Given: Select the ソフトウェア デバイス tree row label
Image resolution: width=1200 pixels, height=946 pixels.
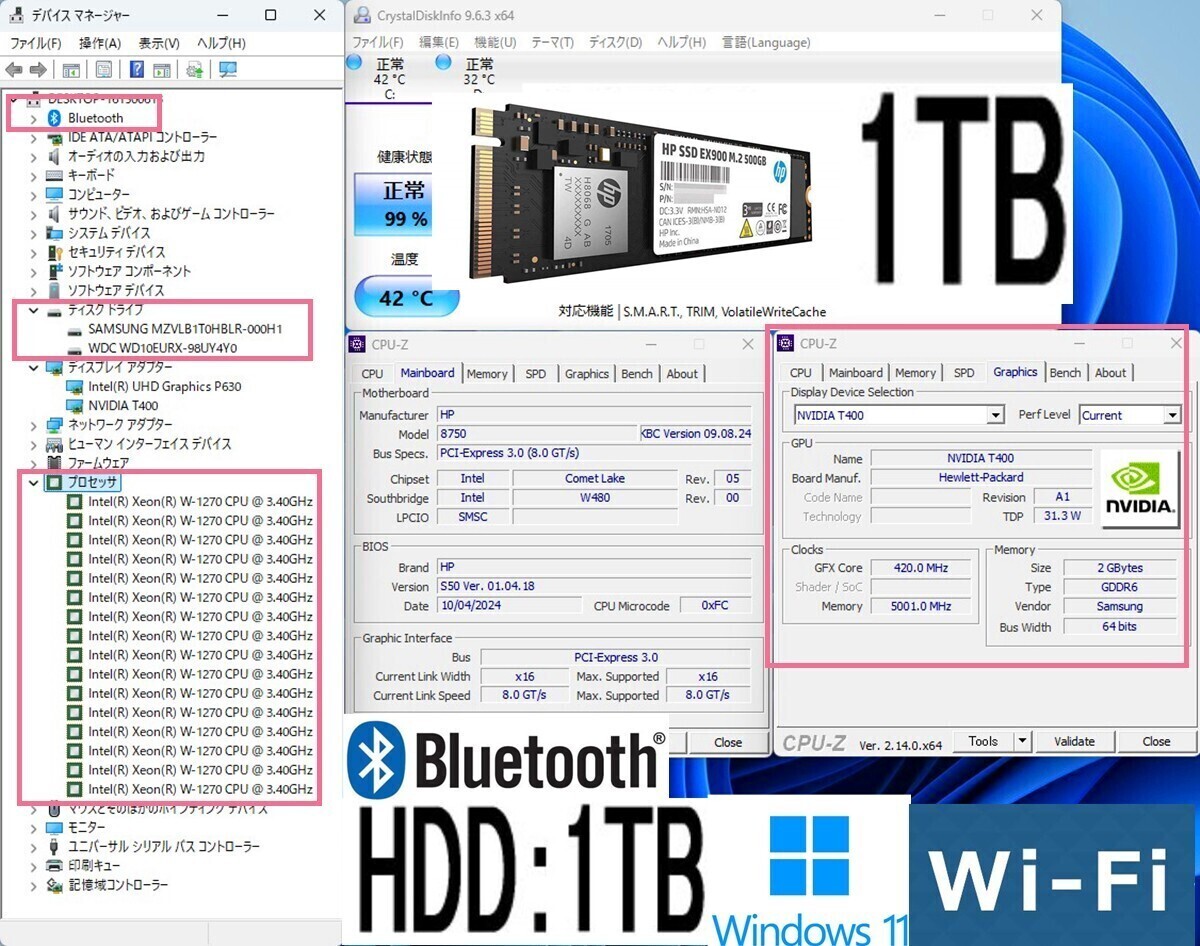Looking at the screenshot, I should coord(116,290).
